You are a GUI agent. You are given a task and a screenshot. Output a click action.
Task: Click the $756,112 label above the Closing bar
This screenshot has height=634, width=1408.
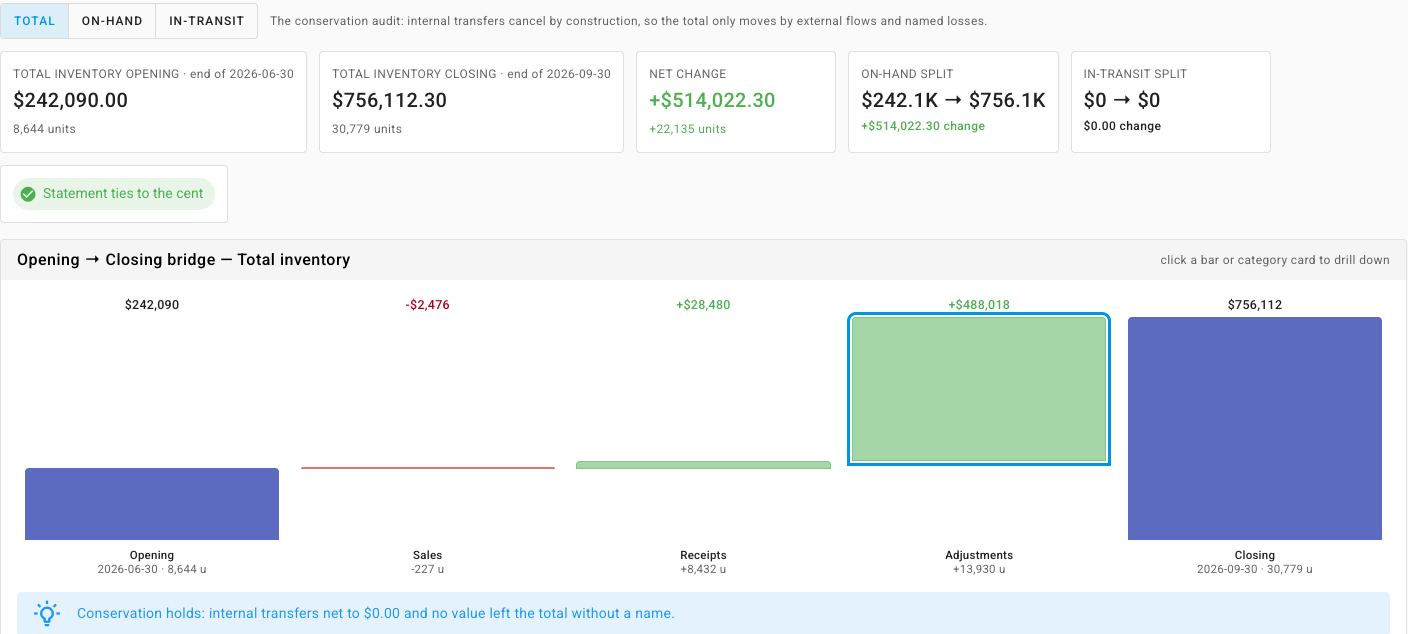pyautogui.click(x=1255, y=305)
